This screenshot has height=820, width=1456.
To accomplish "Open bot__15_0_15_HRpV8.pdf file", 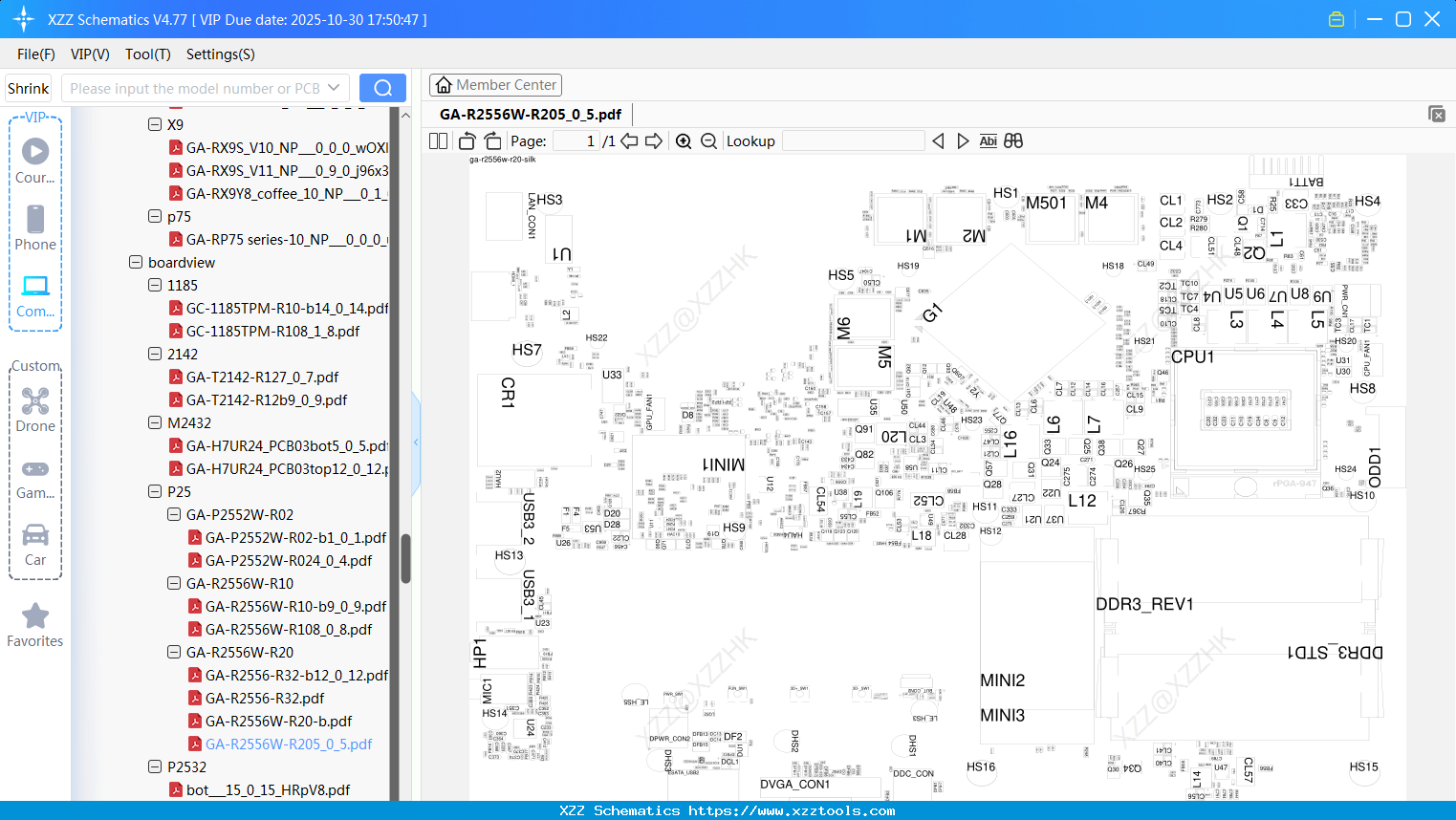I will [x=260, y=790].
